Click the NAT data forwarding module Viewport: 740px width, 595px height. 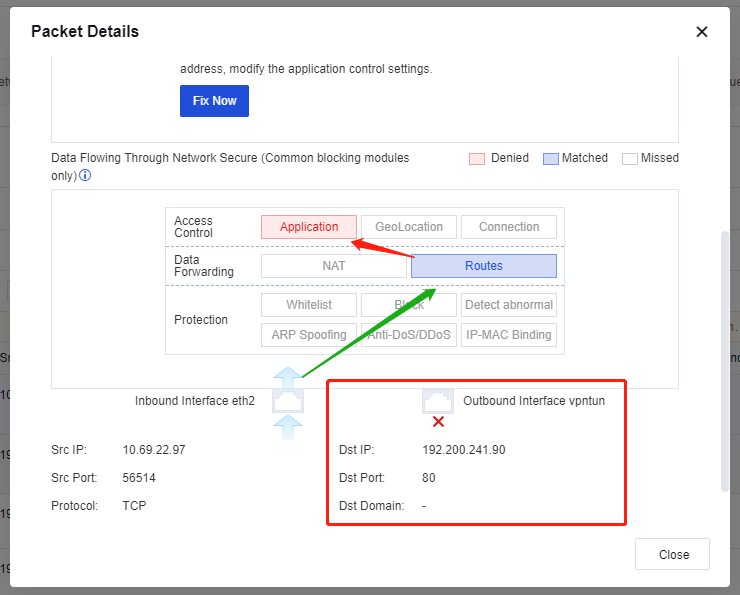pyautogui.click(x=334, y=266)
